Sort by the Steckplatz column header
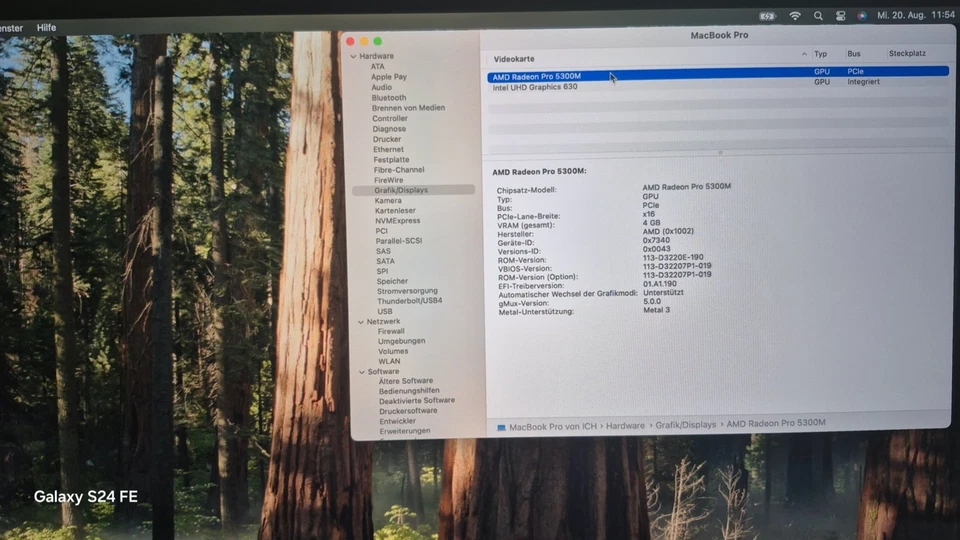Viewport: 960px width, 540px height. (907, 53)
